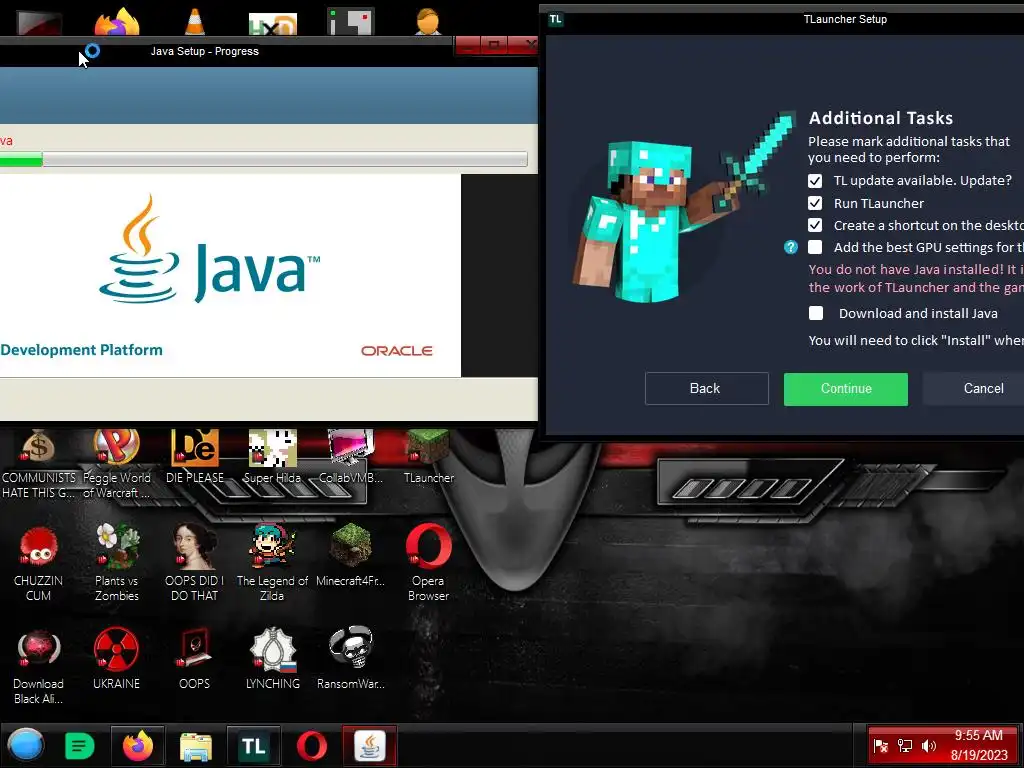Uncheck TL update available checkbox
This screenshot has height=768, width=1024.
815,181
